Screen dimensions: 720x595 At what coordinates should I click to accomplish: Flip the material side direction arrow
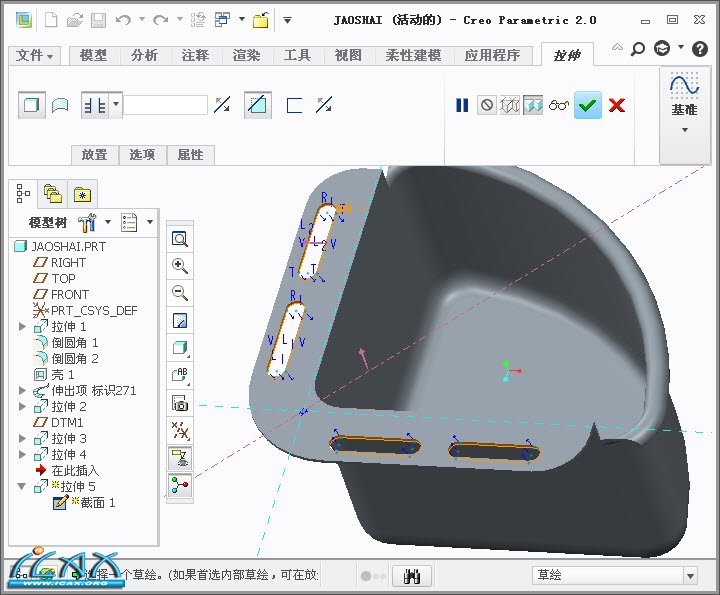tap(324, 105)
